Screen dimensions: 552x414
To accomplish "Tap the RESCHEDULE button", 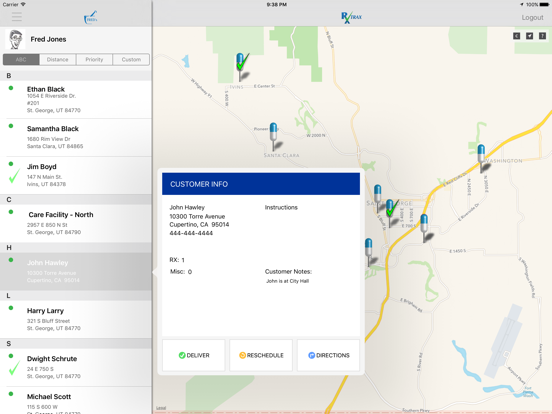I will (261, 355).
